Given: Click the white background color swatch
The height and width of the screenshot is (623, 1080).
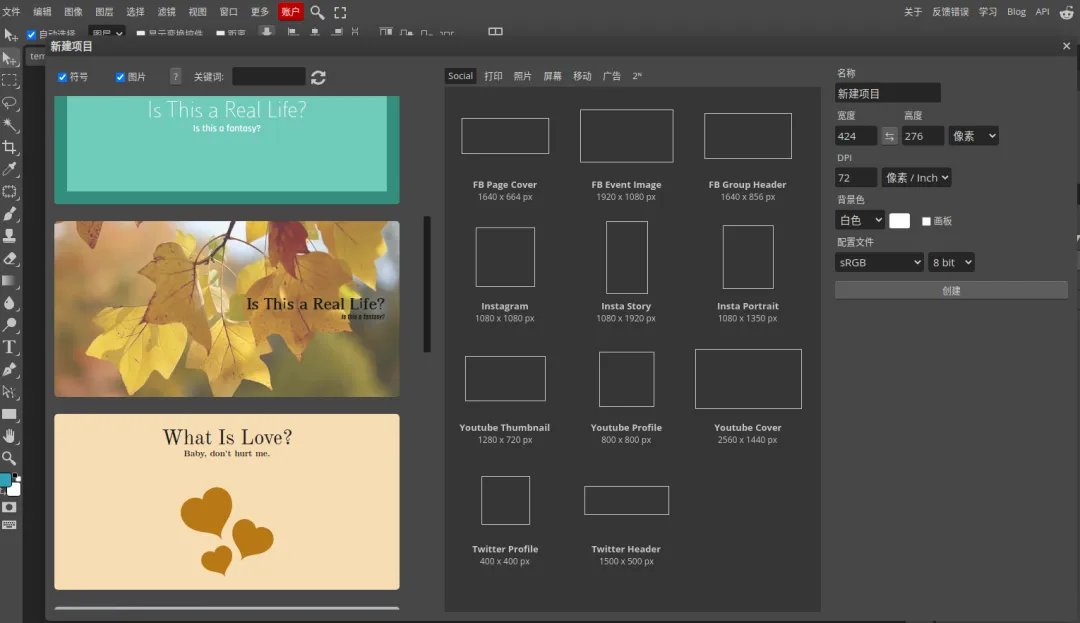Looking at the screenshot, I should point(899,221).
